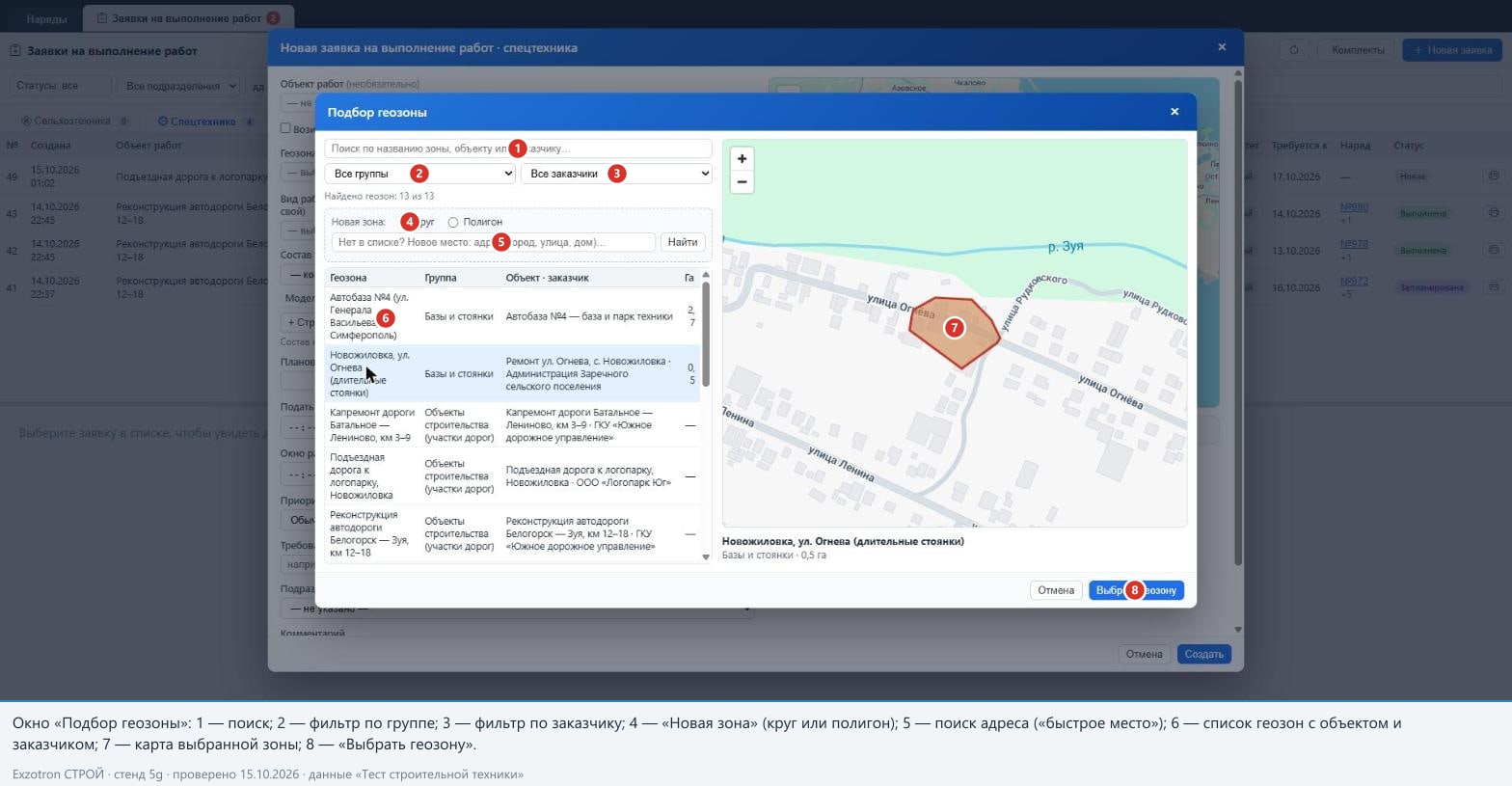Click the print icon in the №978 row

(1494, 250)
